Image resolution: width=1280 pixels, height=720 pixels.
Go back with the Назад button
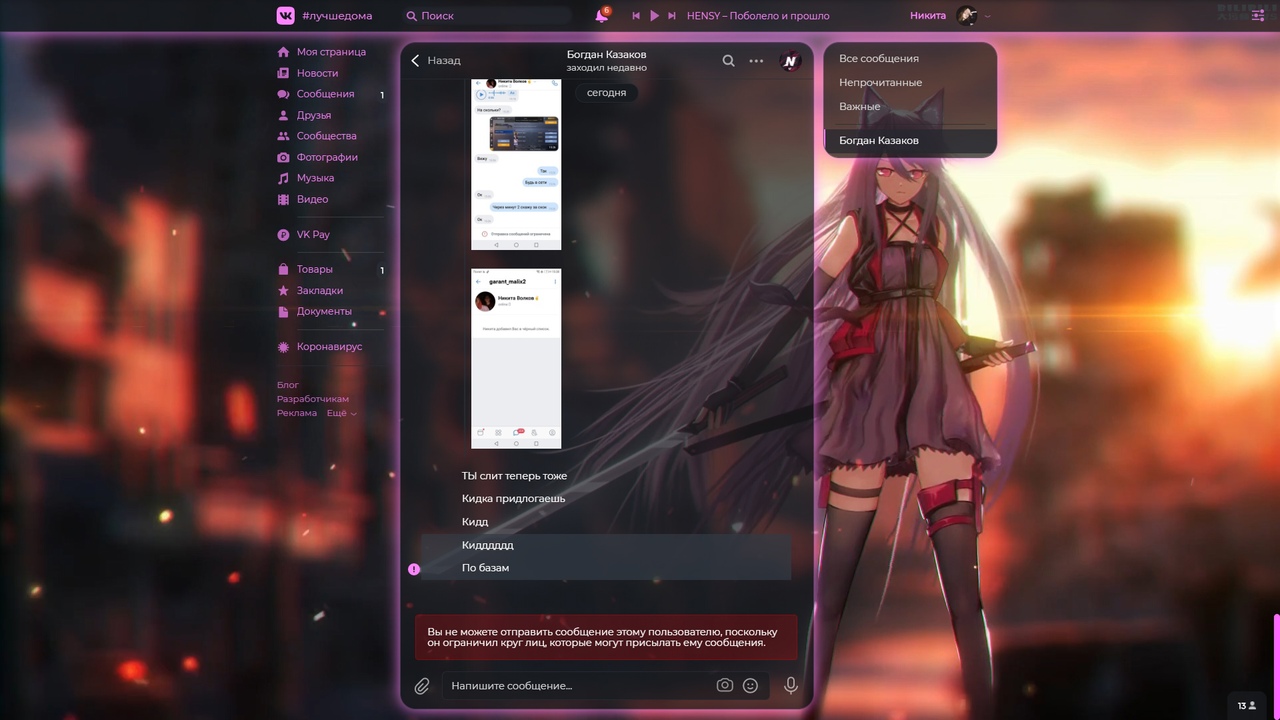pos(436,61)
